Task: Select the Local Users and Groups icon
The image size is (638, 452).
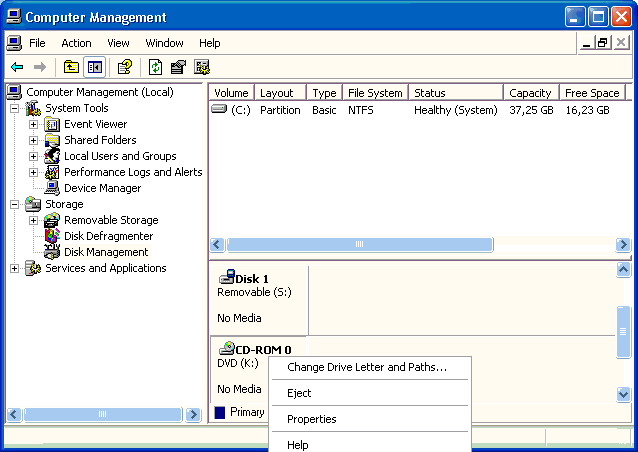Action: point(52,156)
